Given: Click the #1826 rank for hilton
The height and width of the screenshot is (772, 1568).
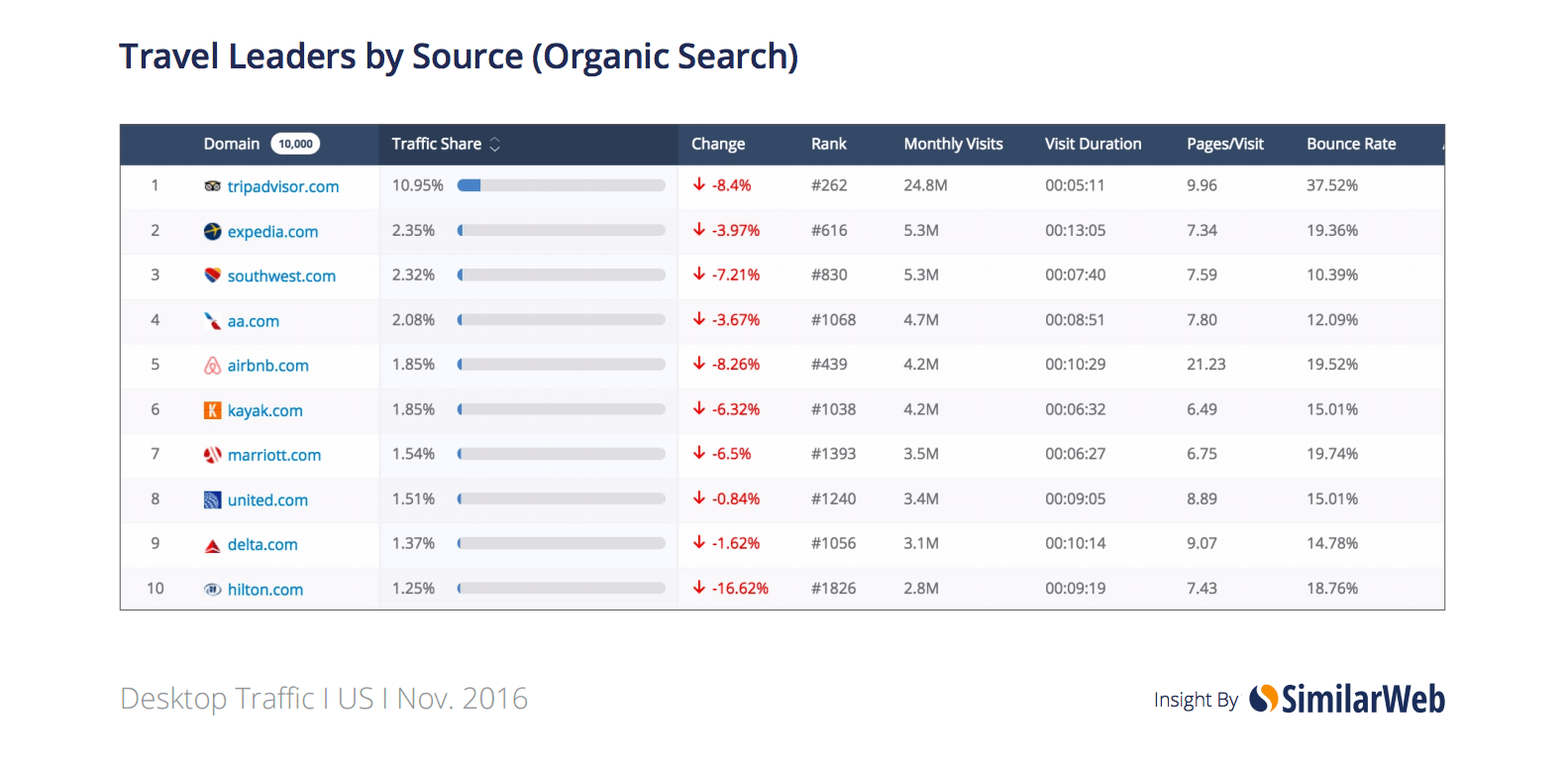Looking at the screenshot, I should click(834, 588).
